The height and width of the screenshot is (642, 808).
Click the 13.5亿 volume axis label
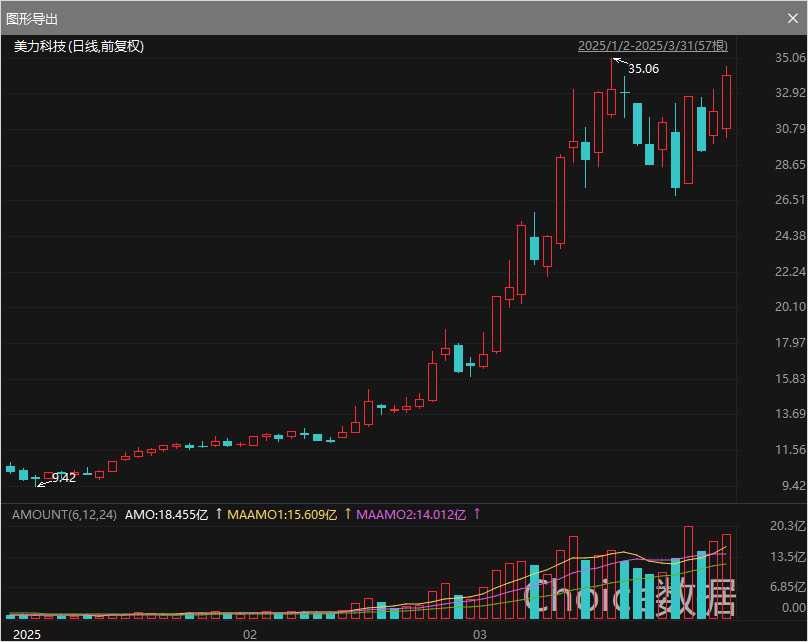[787, 557]
